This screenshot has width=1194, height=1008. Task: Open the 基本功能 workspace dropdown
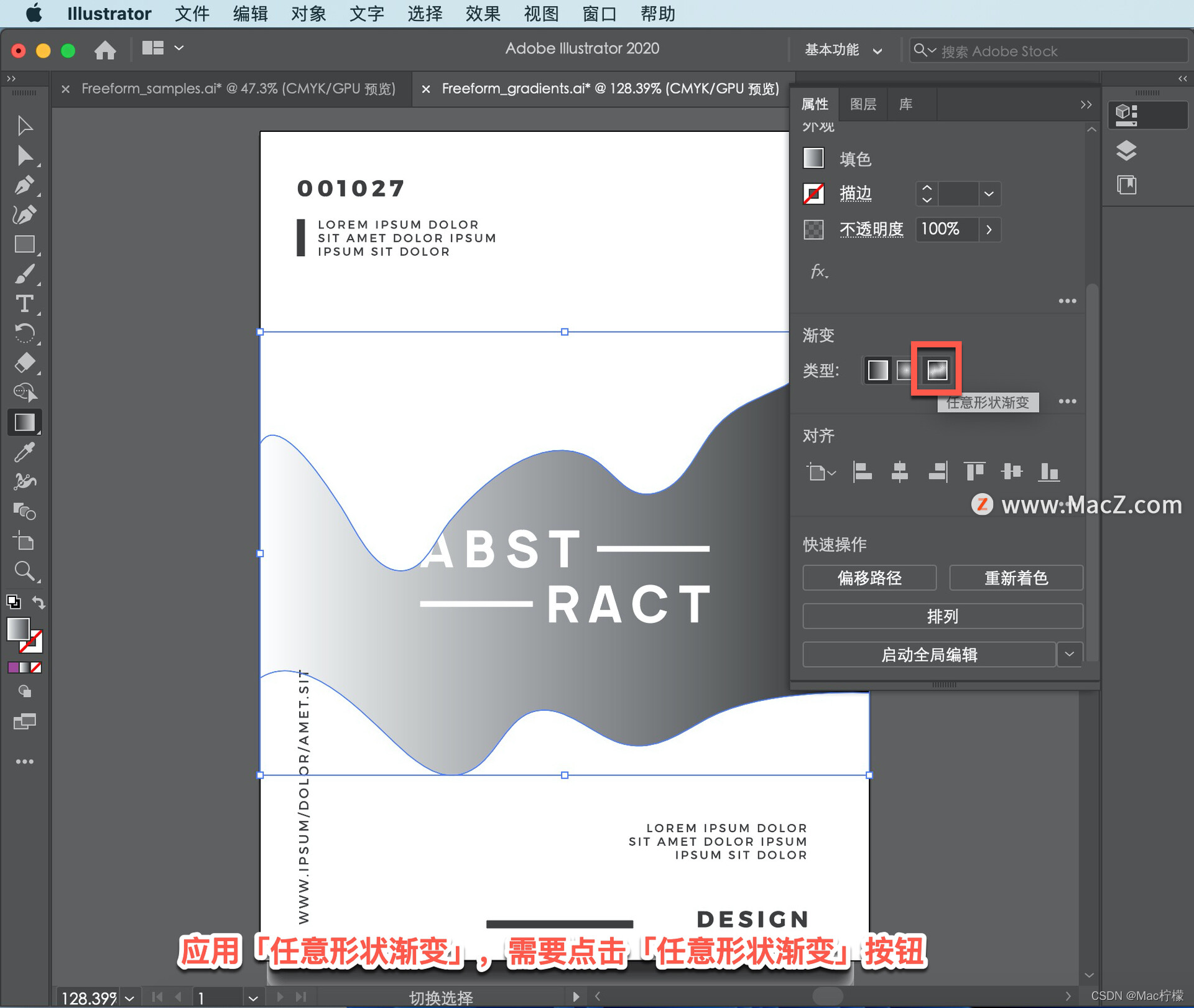(843, 50)
